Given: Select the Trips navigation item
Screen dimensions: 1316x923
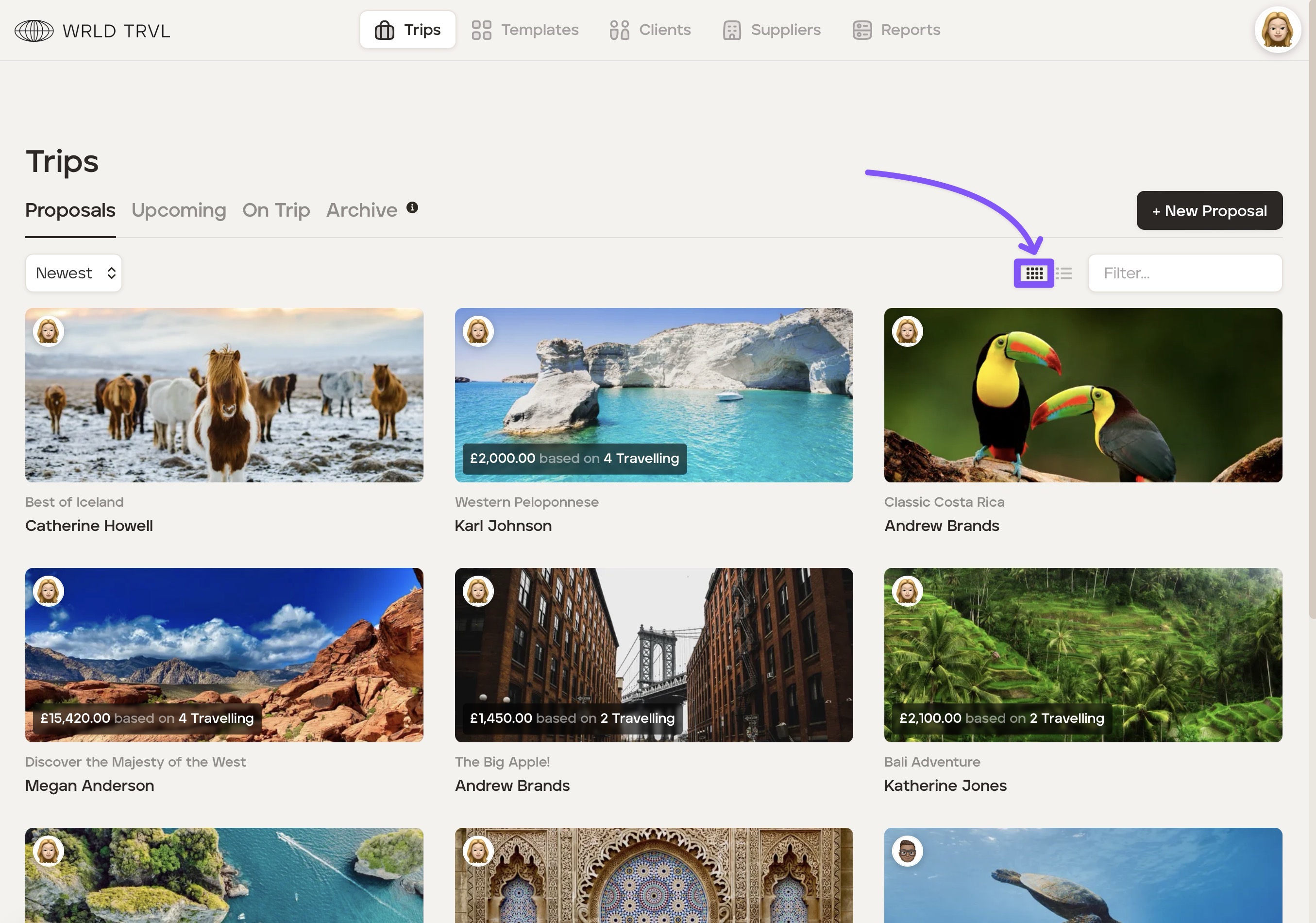Looking at the screenshot, I should click(x=407, y=30).
